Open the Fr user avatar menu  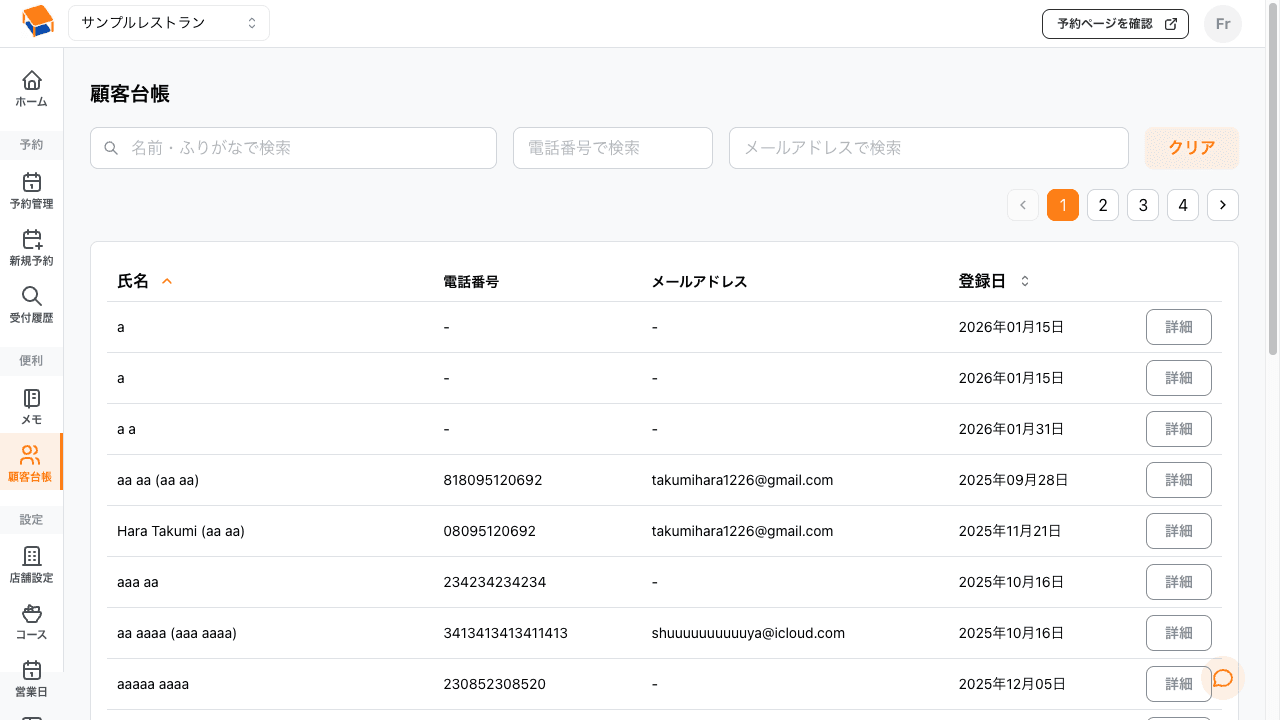1222,24
